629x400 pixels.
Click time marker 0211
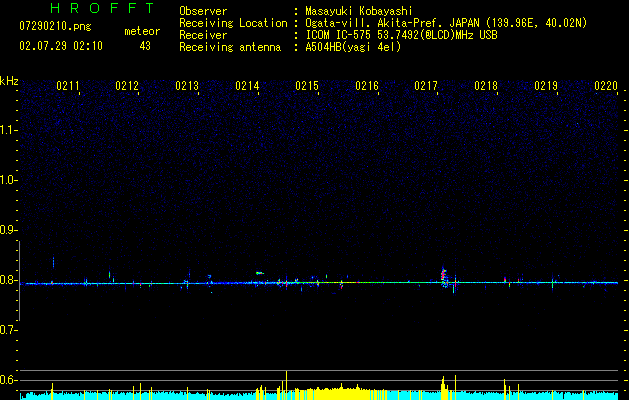(68, 86)
